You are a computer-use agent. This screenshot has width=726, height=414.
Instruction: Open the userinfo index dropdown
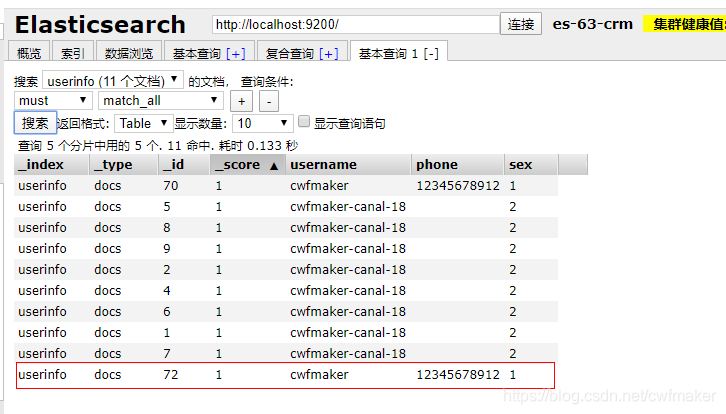(x=113, y=81)
